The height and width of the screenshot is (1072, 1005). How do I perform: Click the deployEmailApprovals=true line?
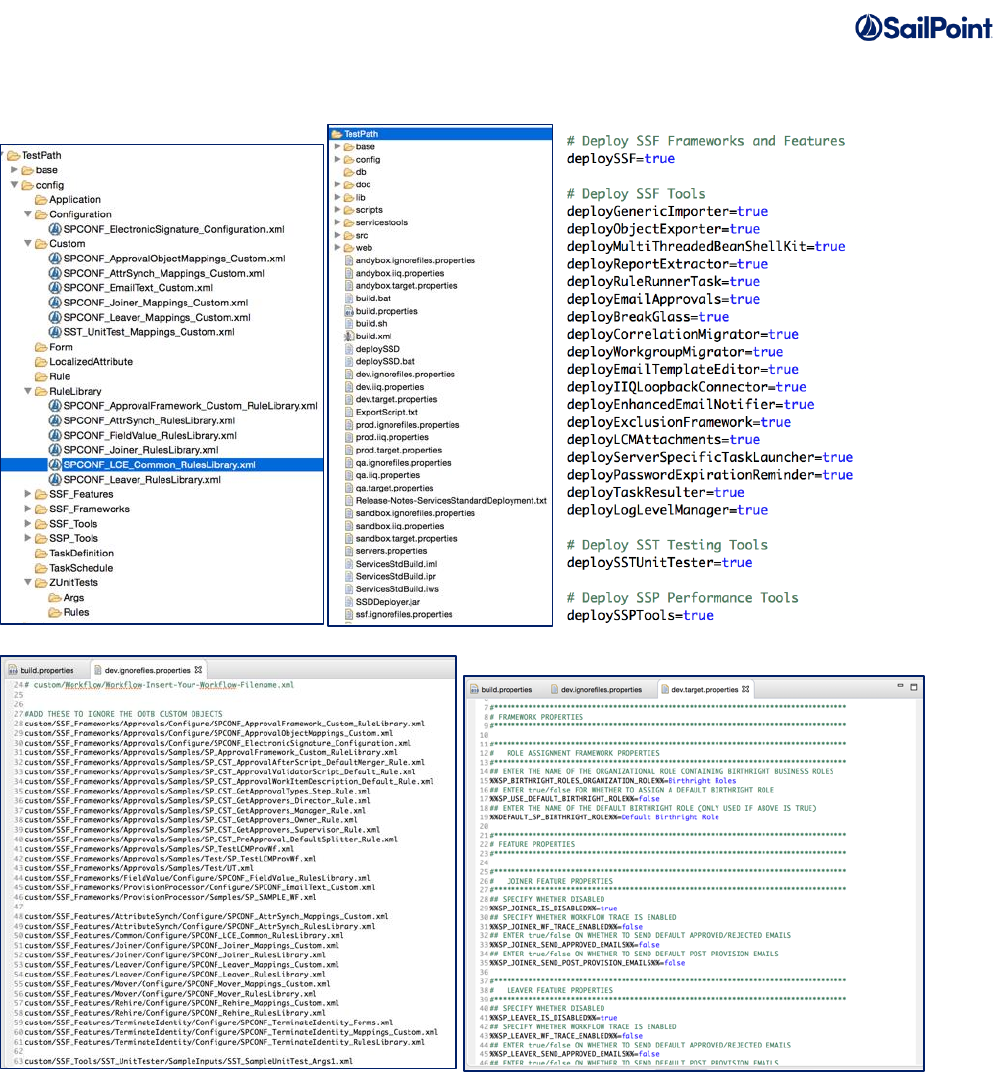tap(663, 299)
